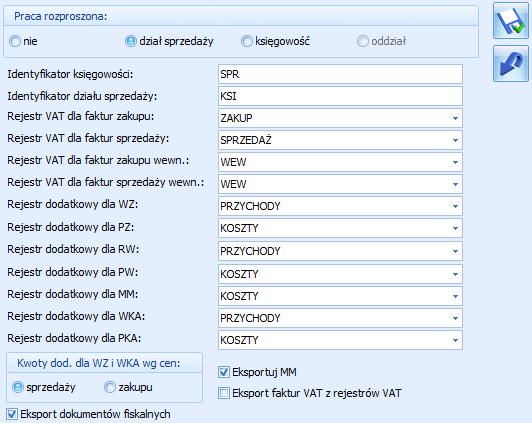Viewport: 532px width, 423px height.
Task: Click Identyfikator księgowości field with SPR
Action: (x=340, y=74)
